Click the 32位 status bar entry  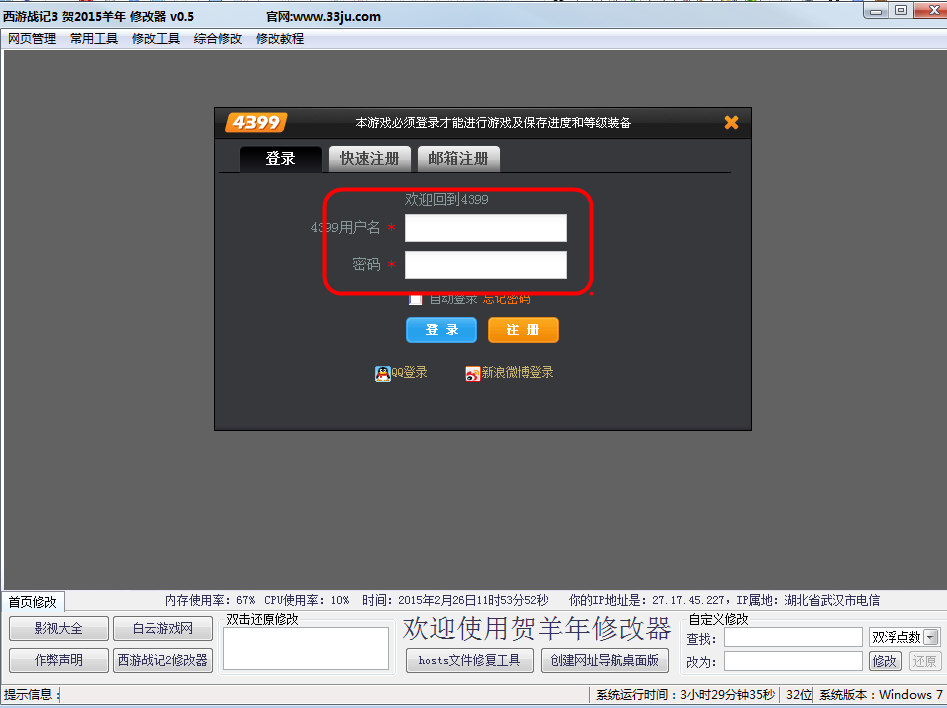tap(799, 695)
